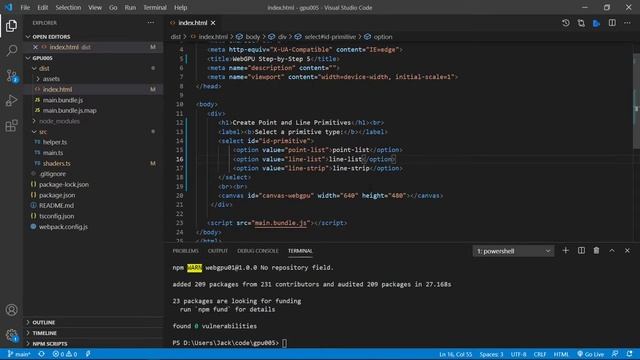The image size is (640, 360).
Task: Split the editor to the right
Action: coord(612,23)
